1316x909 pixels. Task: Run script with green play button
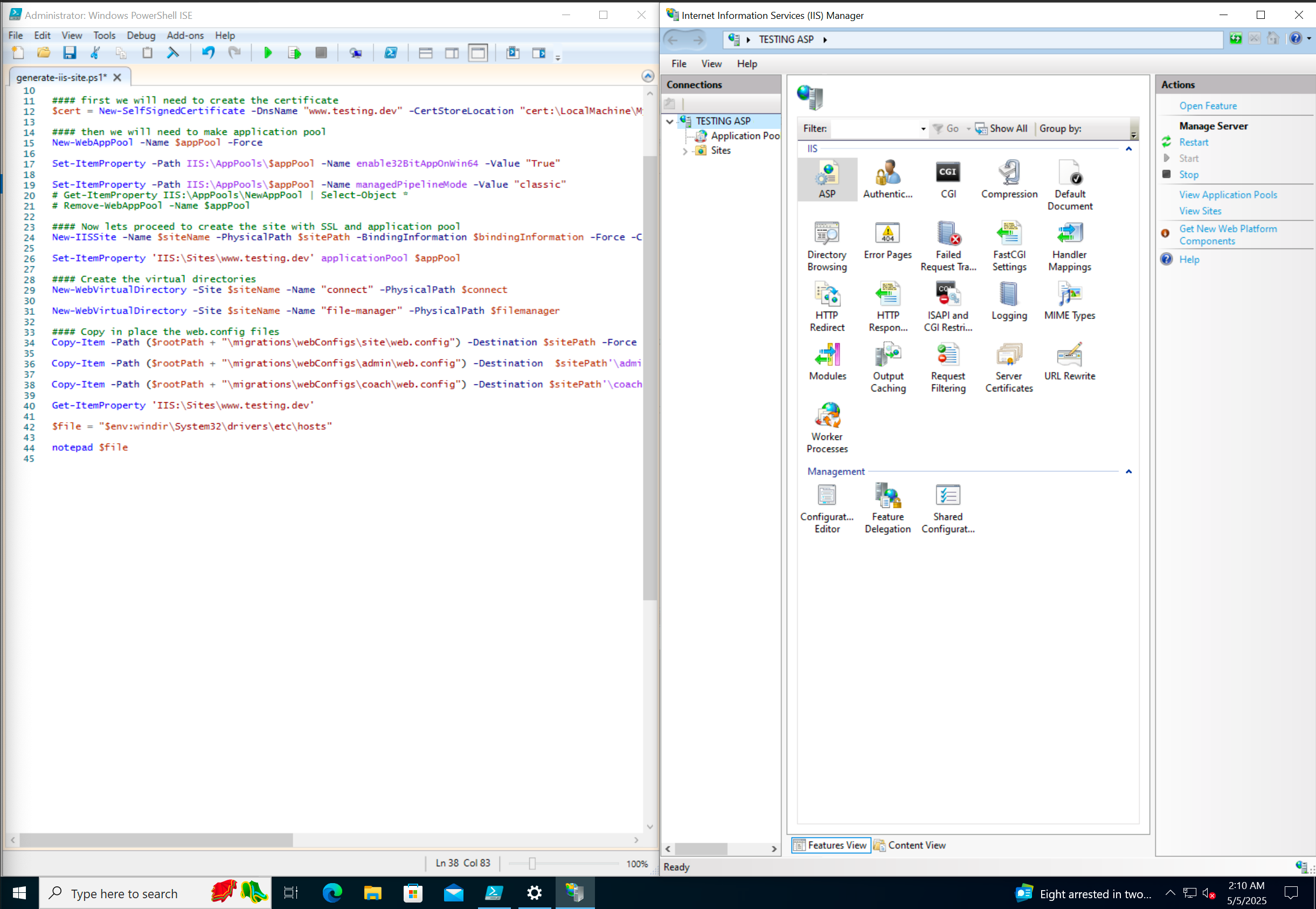click(267, 53)
